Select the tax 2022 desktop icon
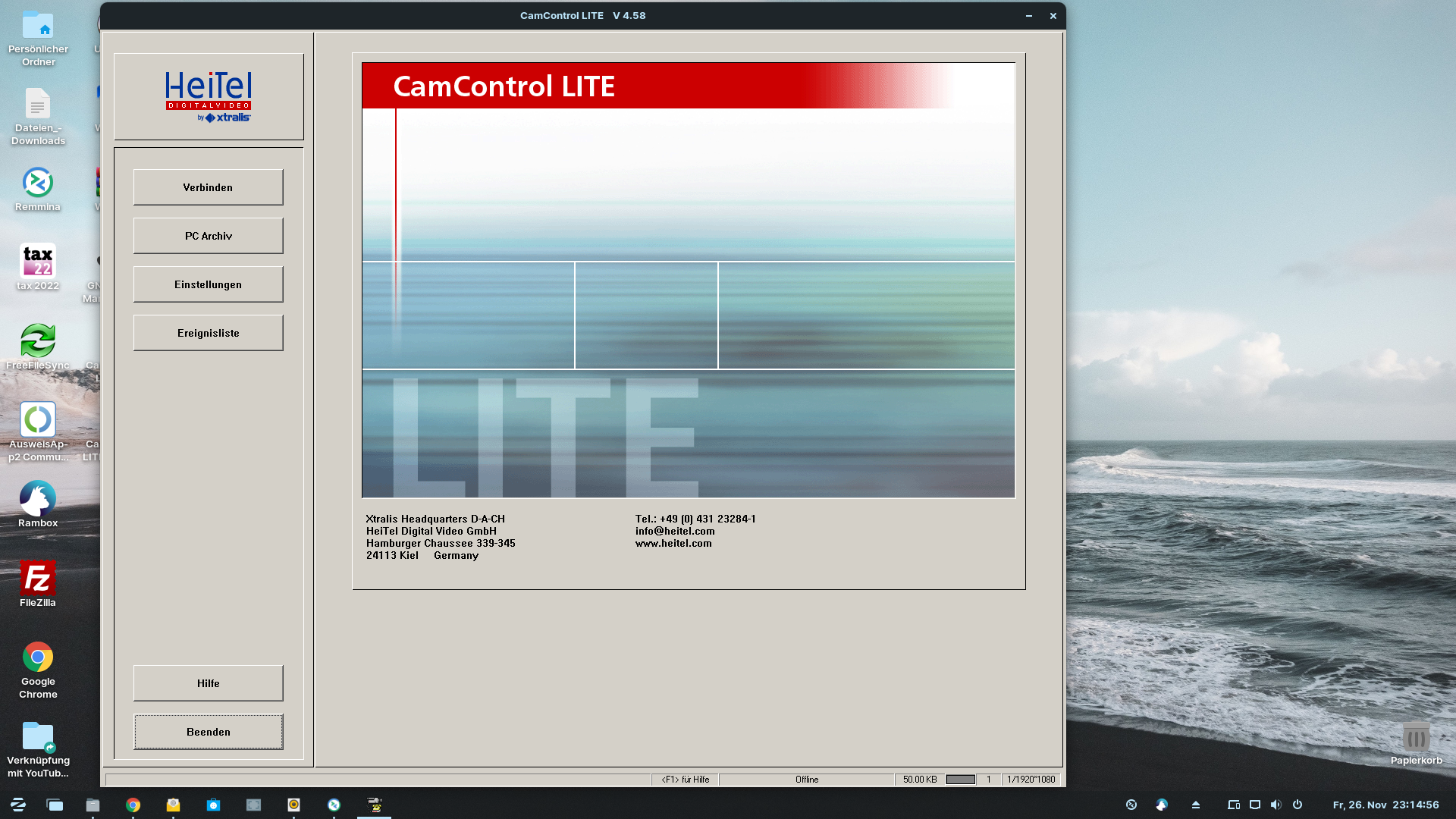The height and width of the screenshot is (819, 1456). tap(38, 267)
